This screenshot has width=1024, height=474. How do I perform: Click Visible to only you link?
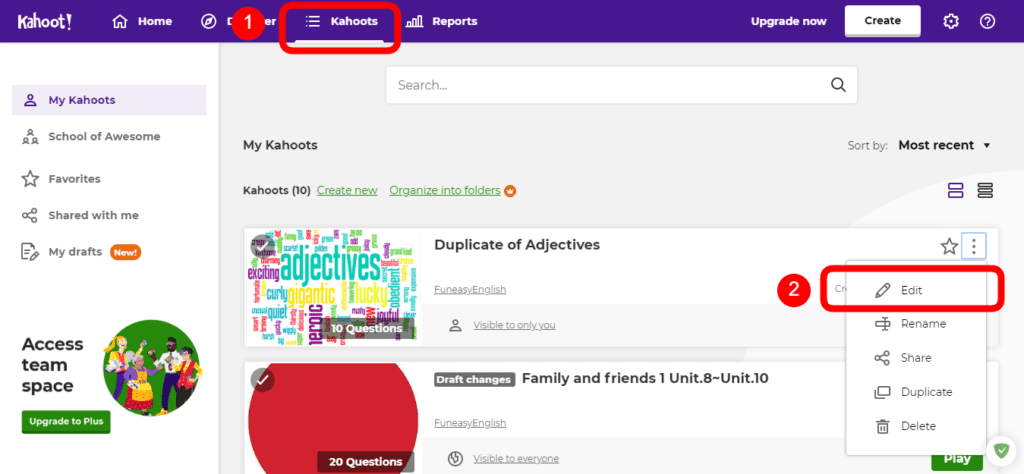point(515,324)
